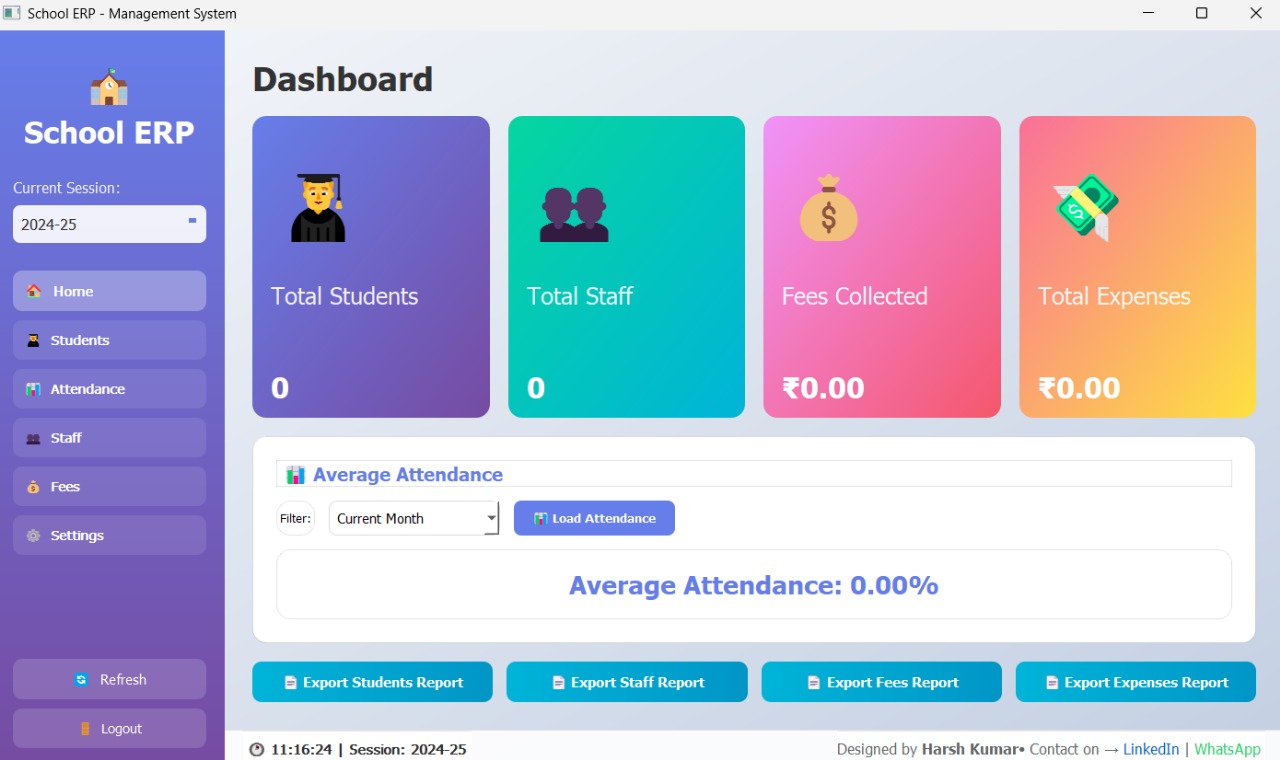Click Export Expenses Report button
1280x760 pixels.
click(x=1135, y=682)
